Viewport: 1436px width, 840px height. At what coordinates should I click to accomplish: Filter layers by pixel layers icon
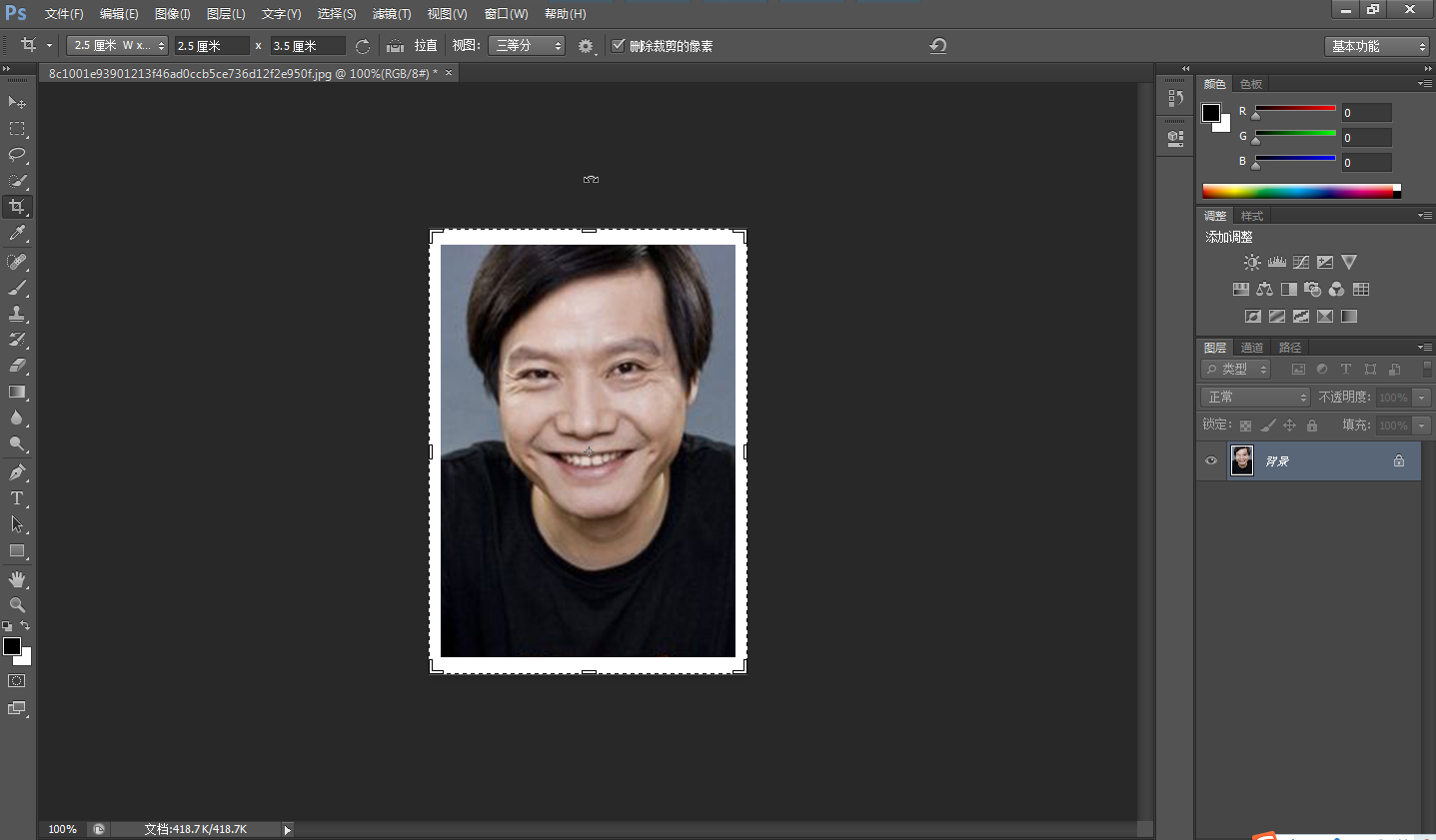pos(1298,369)
